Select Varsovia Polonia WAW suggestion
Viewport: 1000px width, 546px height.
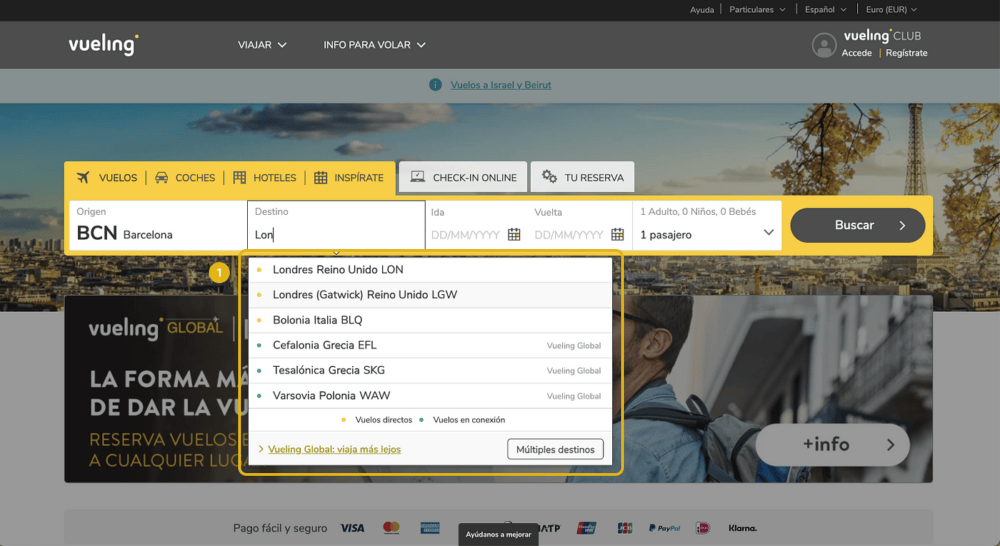(x=430, y=395)
